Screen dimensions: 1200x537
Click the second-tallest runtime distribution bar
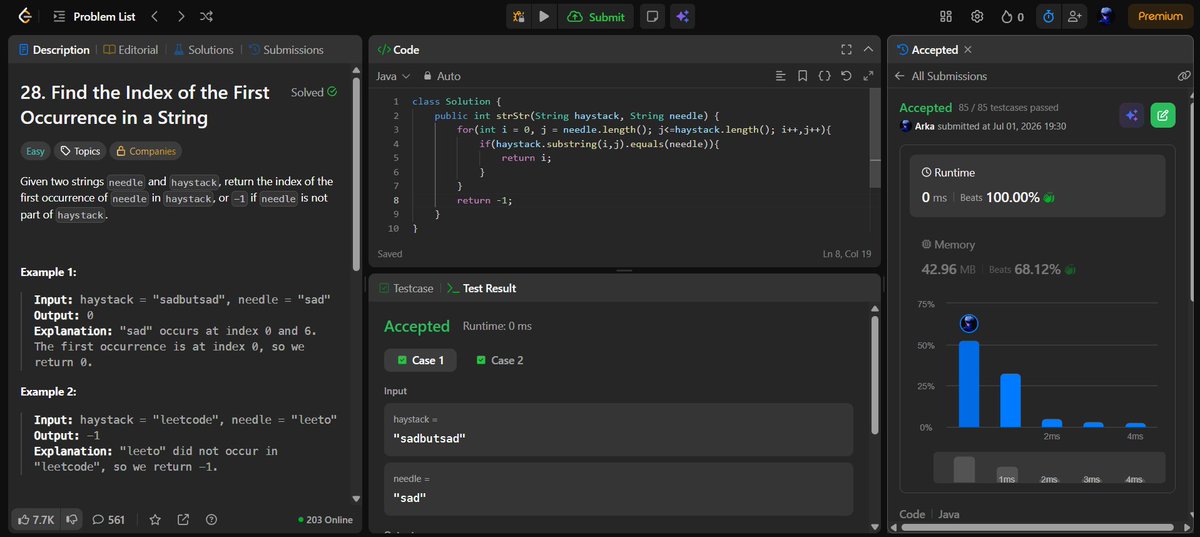[x=1010, y=401]
